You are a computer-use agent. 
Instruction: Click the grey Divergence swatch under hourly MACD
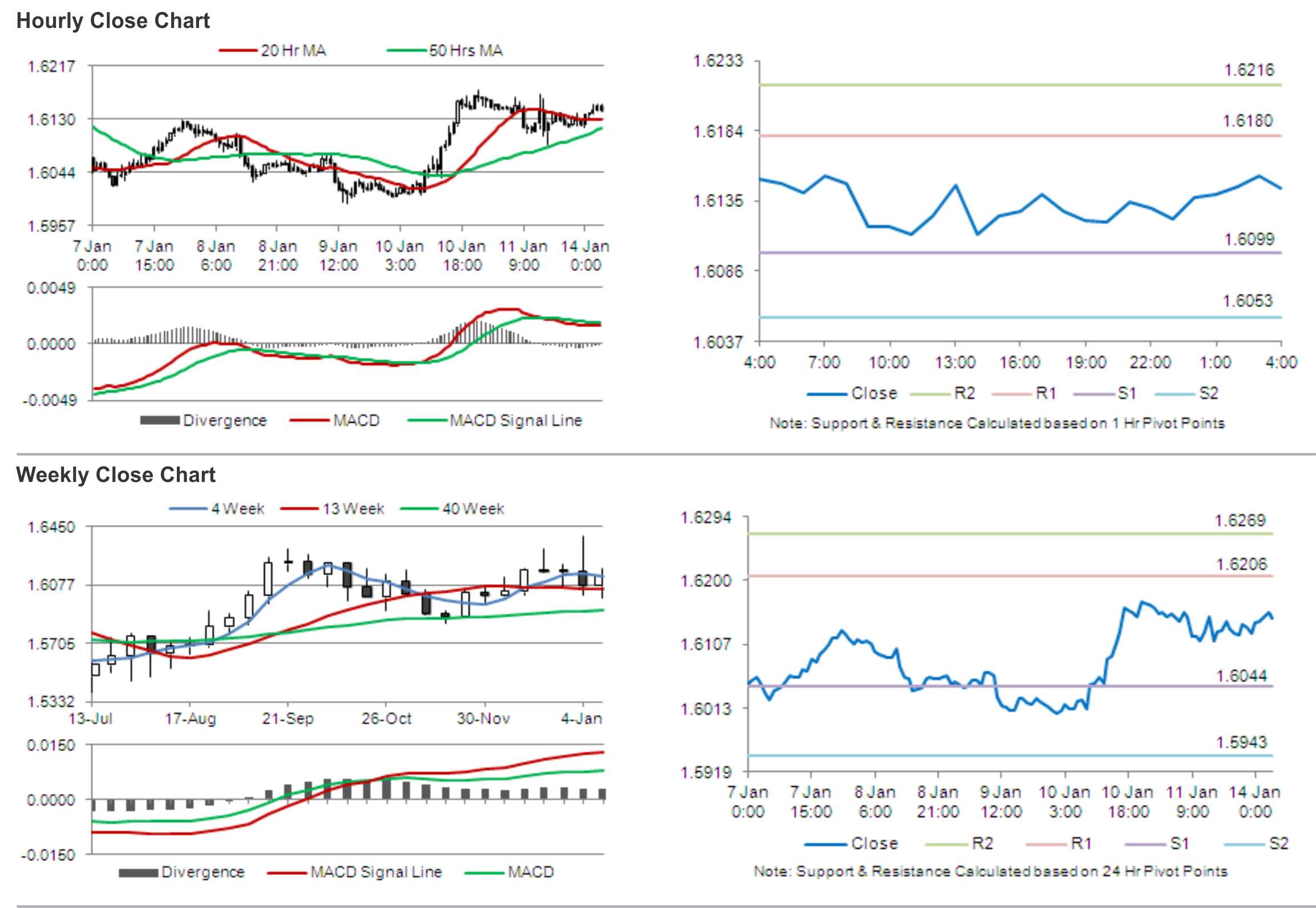tap(160, 421)
